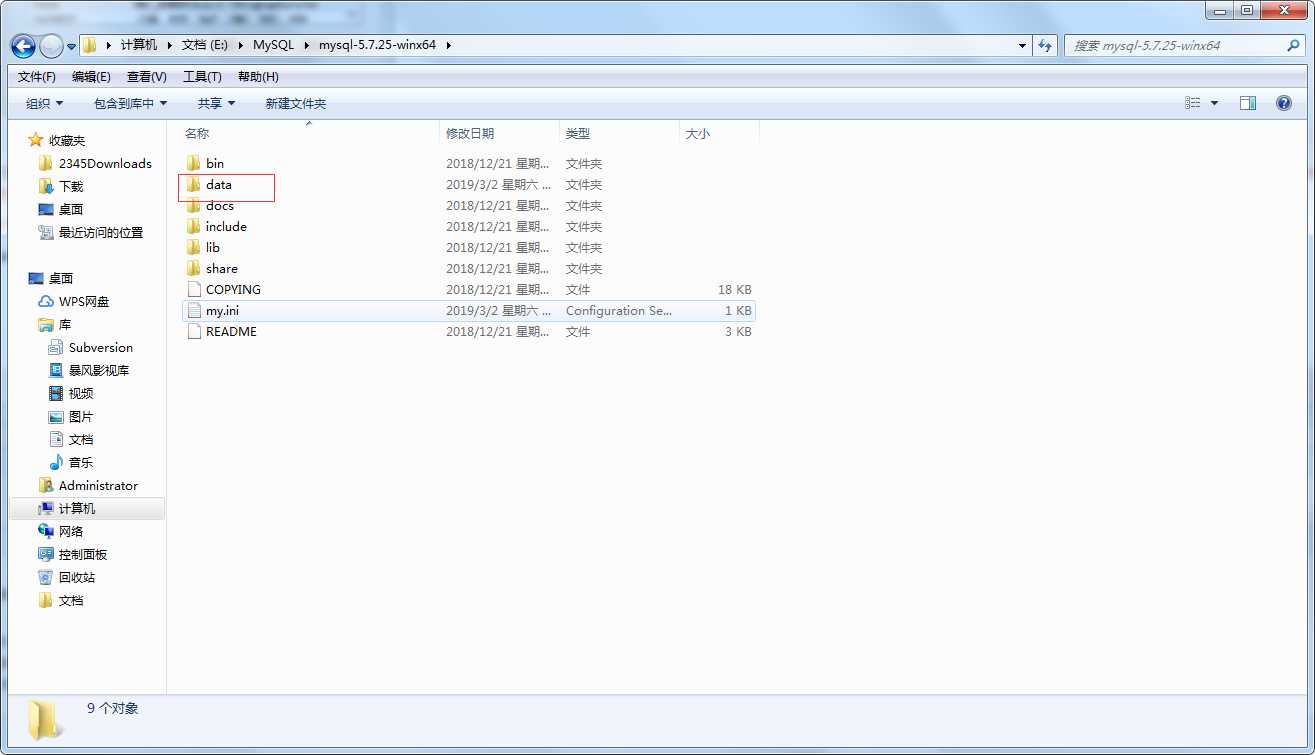Viewport: 1315px width, 755px height.
Task: Open 文档 folder at sidebar bottom
Action: (x=71, y=600)
